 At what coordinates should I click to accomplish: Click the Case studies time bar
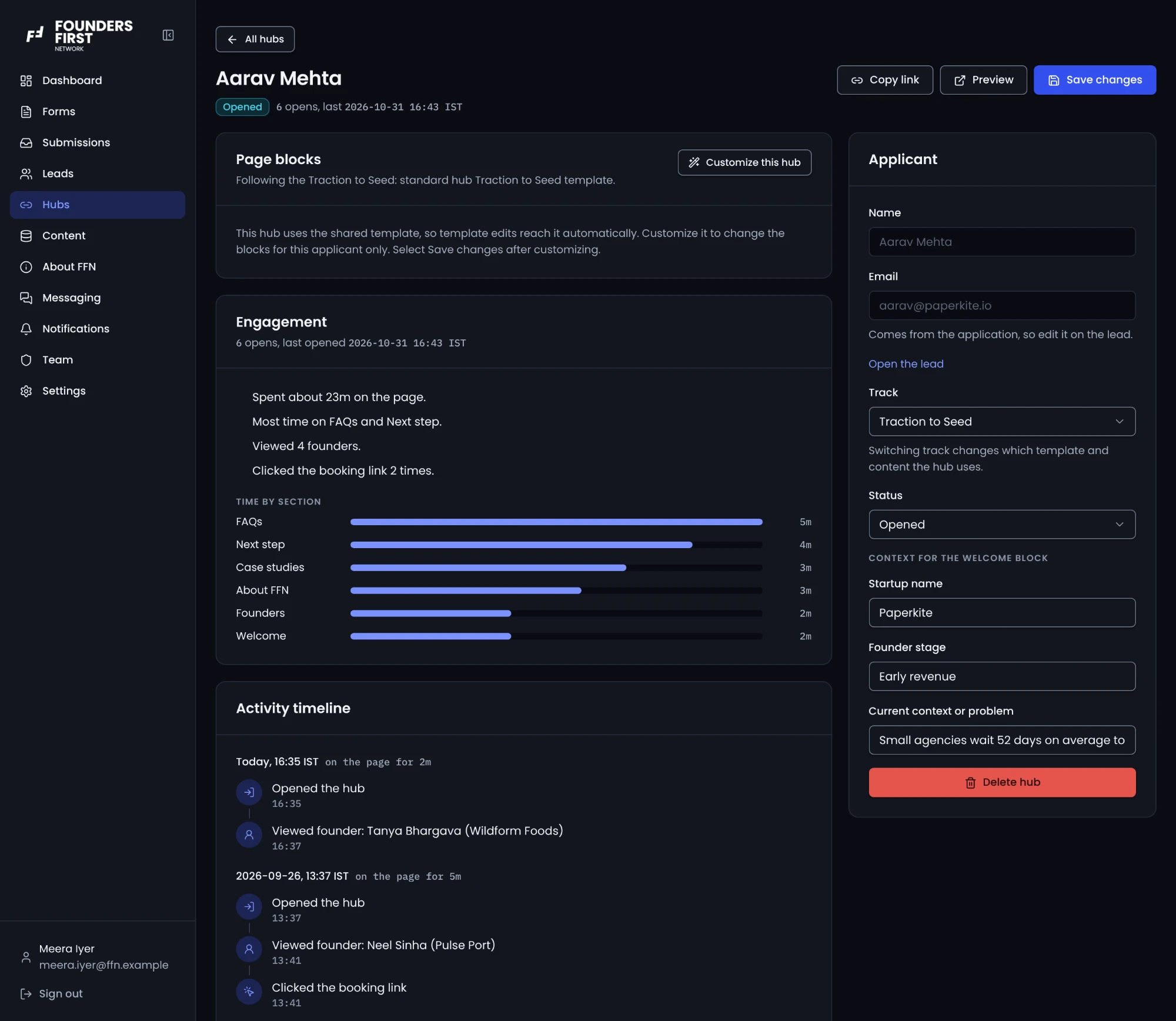[556, 568]
